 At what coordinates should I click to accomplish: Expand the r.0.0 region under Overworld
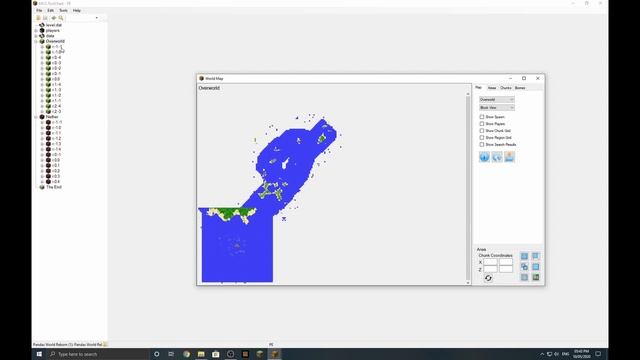[42, 79]
